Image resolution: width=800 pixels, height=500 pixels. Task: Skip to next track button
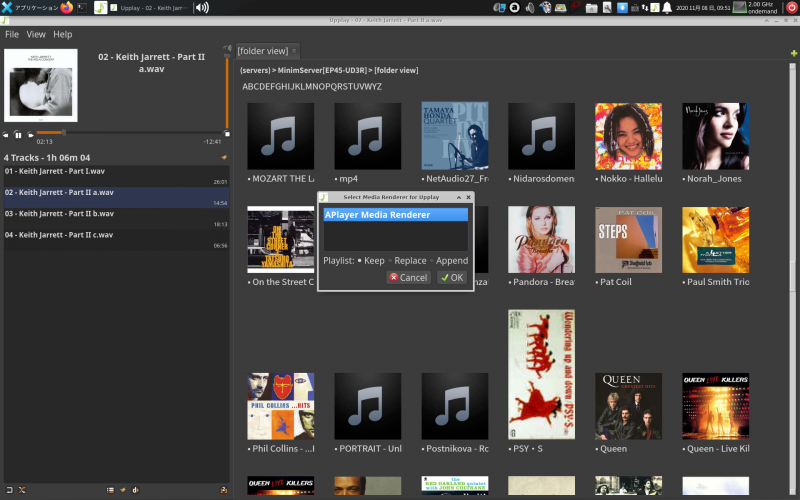coord(31,135)
